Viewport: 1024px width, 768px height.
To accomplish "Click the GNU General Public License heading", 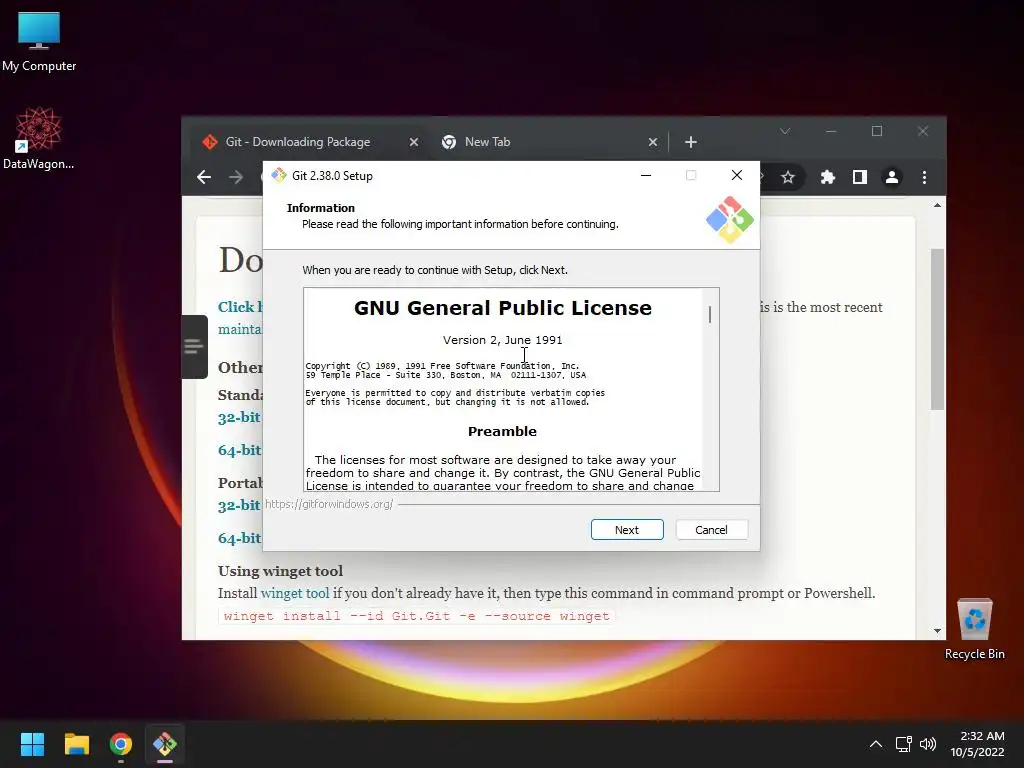I will coord(503,308).
